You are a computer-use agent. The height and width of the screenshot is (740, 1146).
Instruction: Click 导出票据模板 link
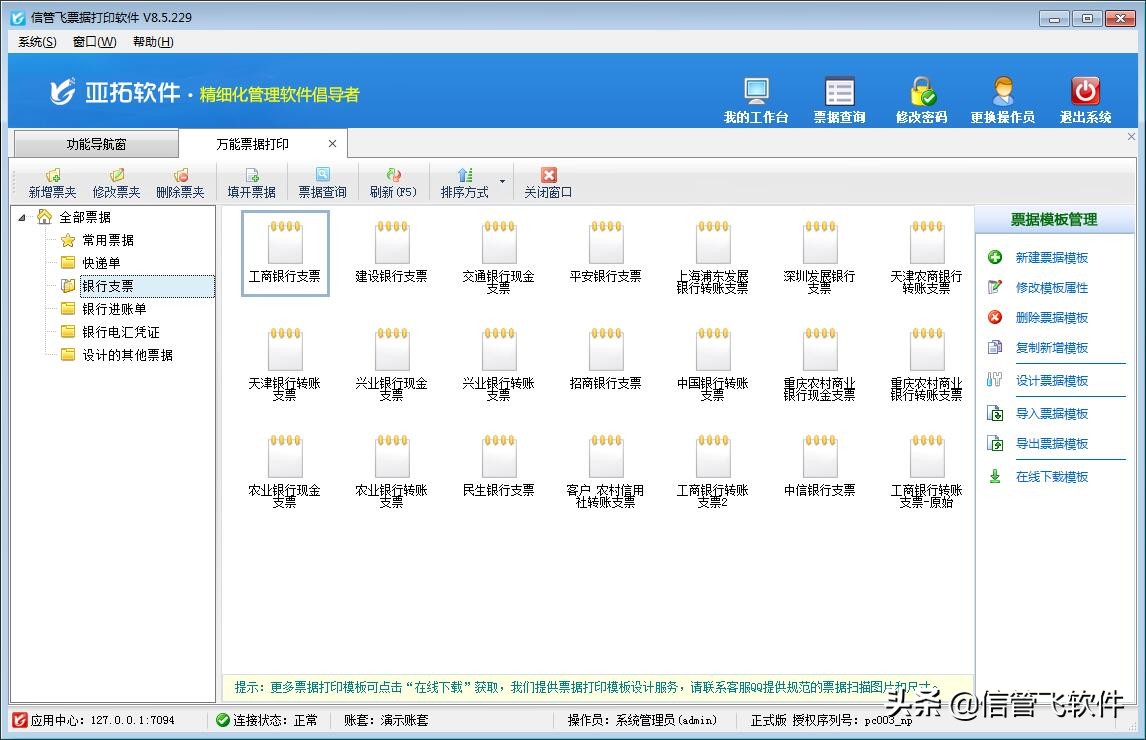coord(1052,443)
